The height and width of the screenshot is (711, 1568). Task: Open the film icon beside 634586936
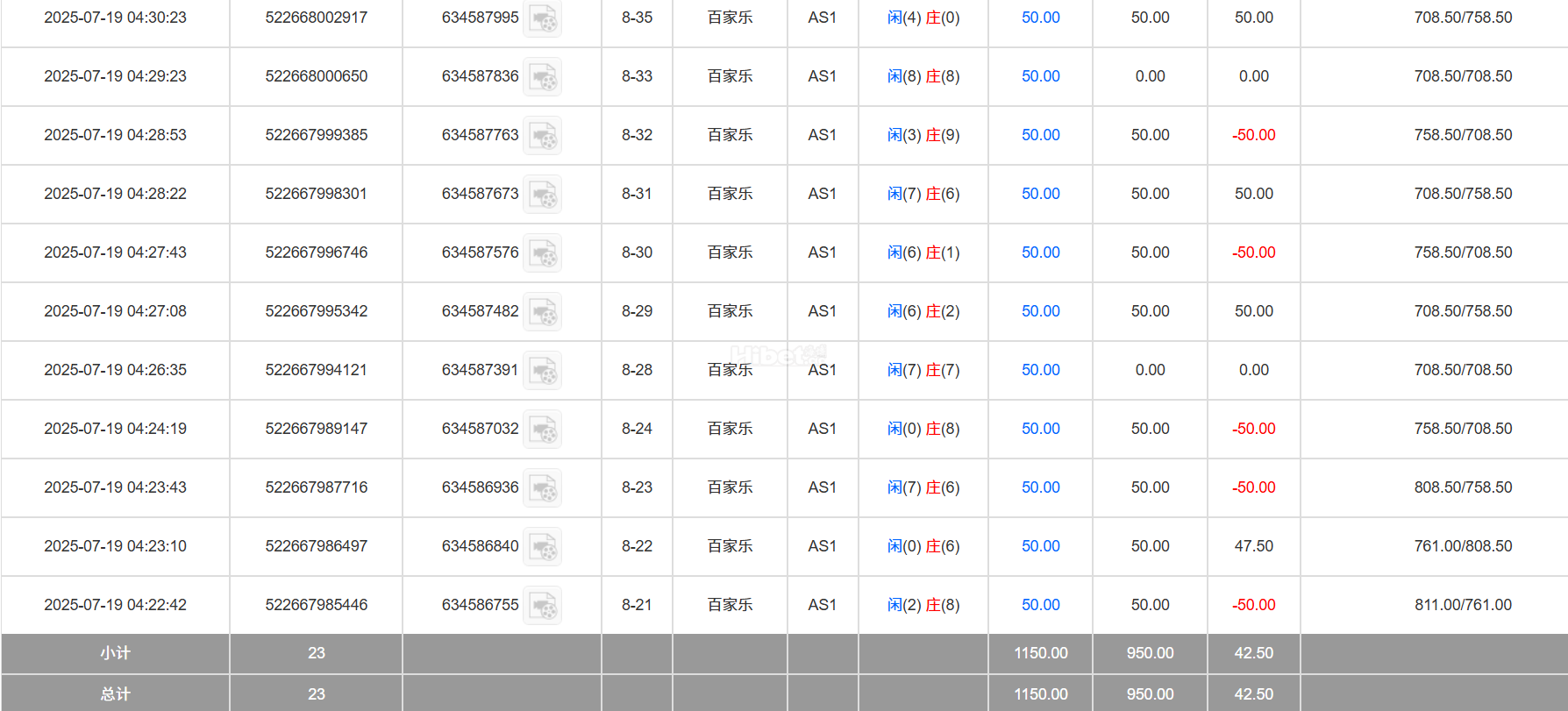(x=543, y=488)
